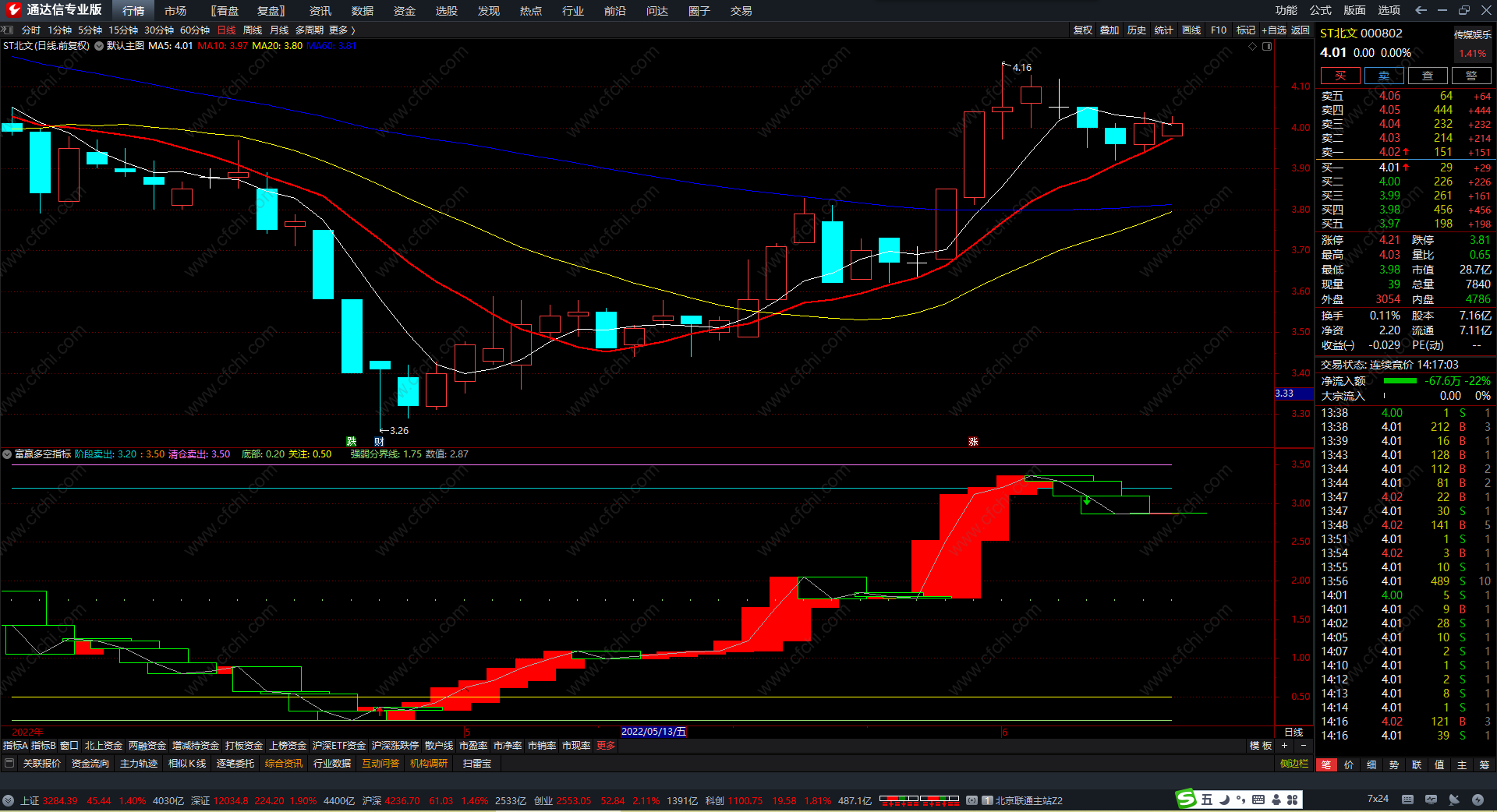Select the 笔 tick detail tab

1326,765
